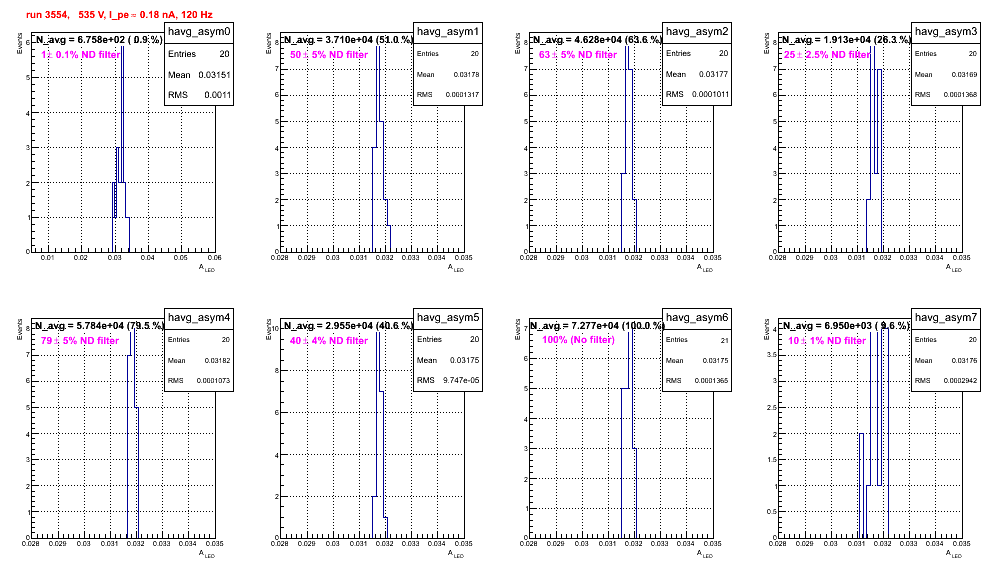Image resolution: width=996 pixels, height=572 pixels.
Task: Select the havg_asym1 stats box title
Action: (448, 31)
